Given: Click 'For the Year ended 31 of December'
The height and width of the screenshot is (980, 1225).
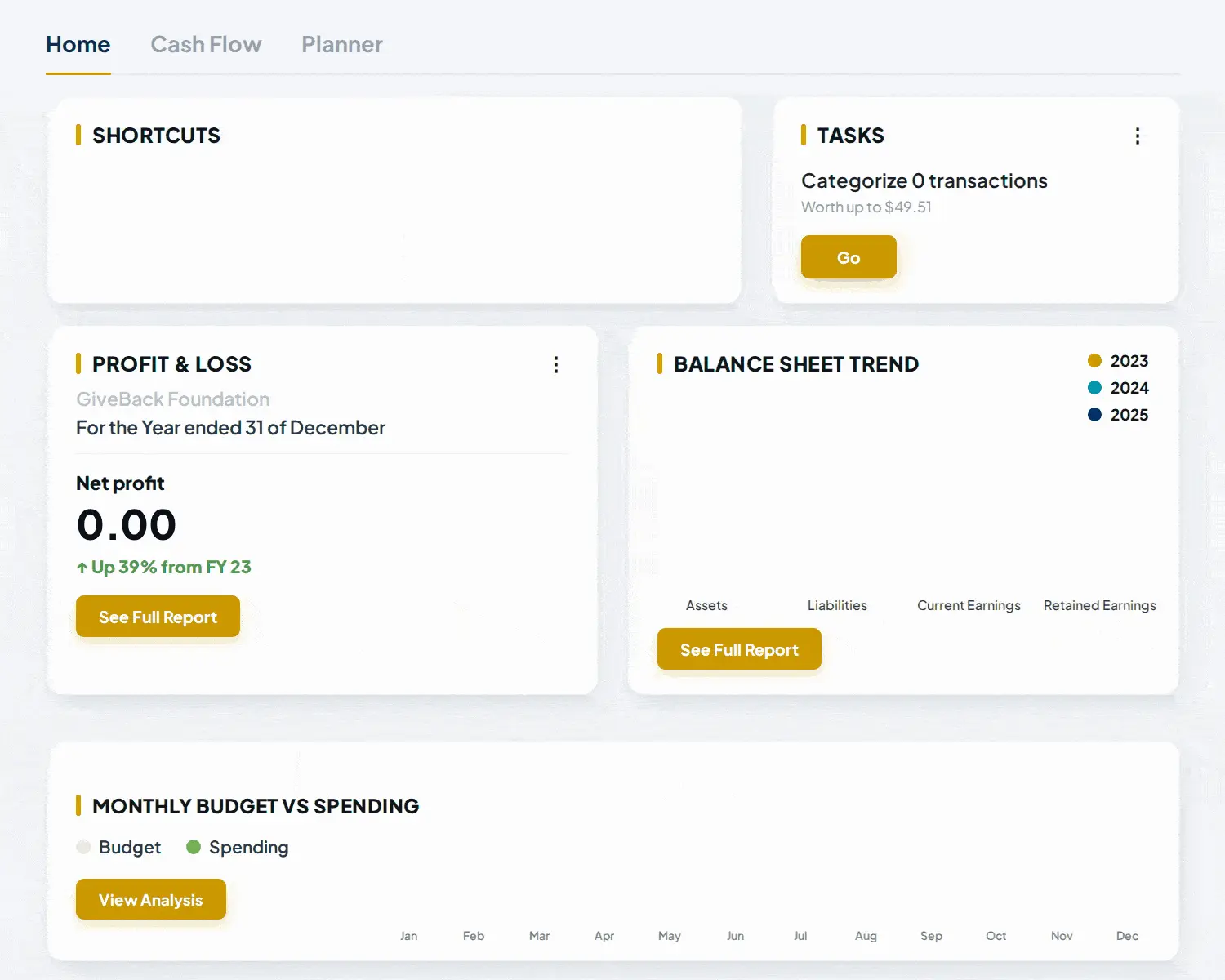Looking at the screenshot, I should (231, 428).
